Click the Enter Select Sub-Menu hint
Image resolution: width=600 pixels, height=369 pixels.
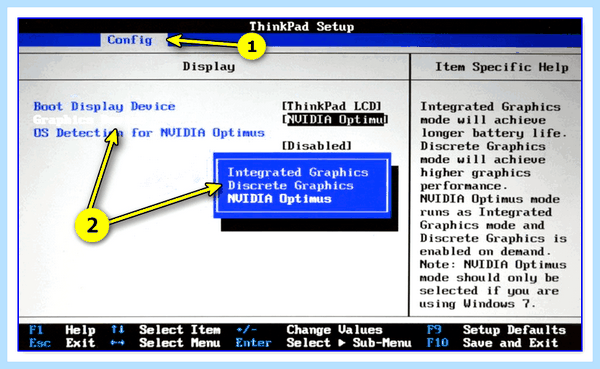click(x=323, y=343)
